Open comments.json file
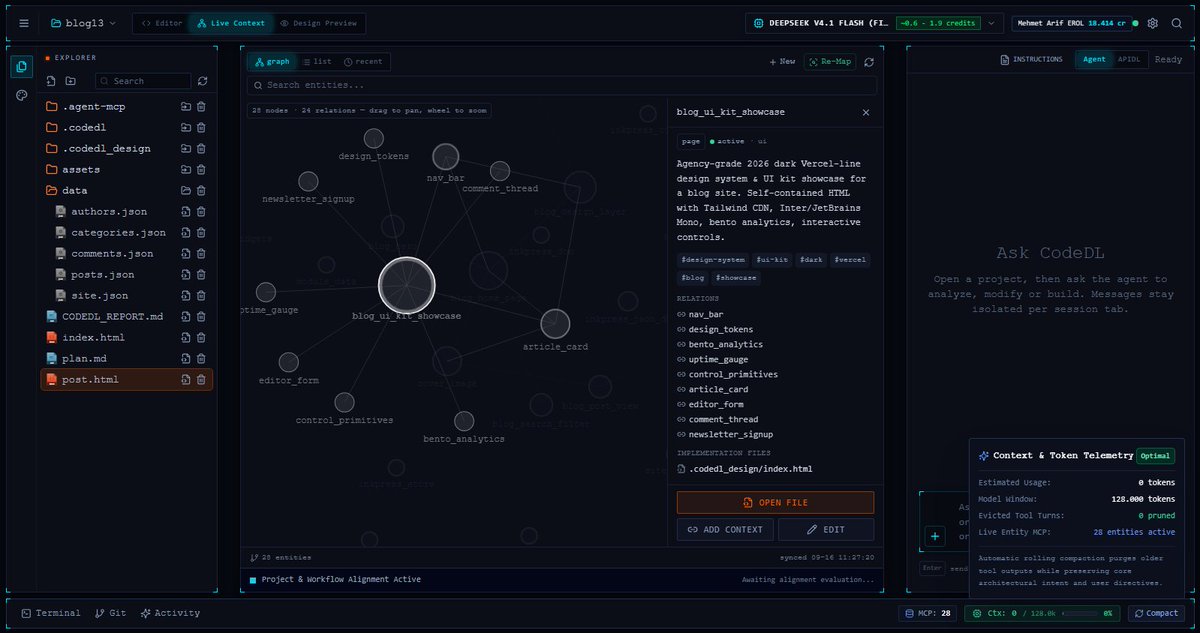Viewport: 1200px width, 633px height. coord(112,253)
